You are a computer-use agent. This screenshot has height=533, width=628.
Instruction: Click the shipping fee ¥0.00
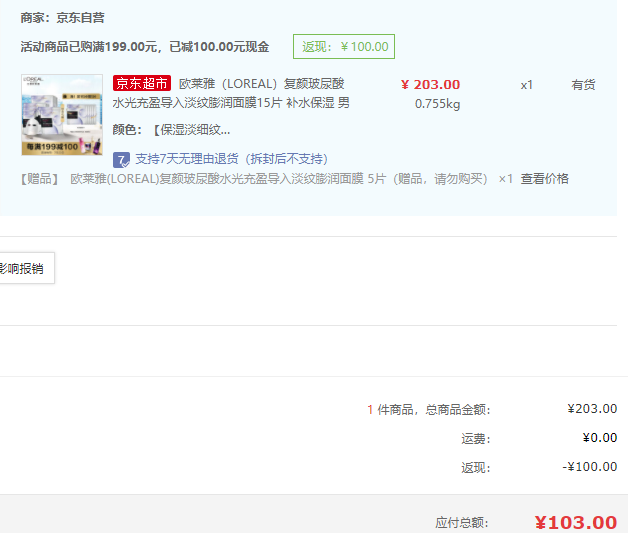600,438
